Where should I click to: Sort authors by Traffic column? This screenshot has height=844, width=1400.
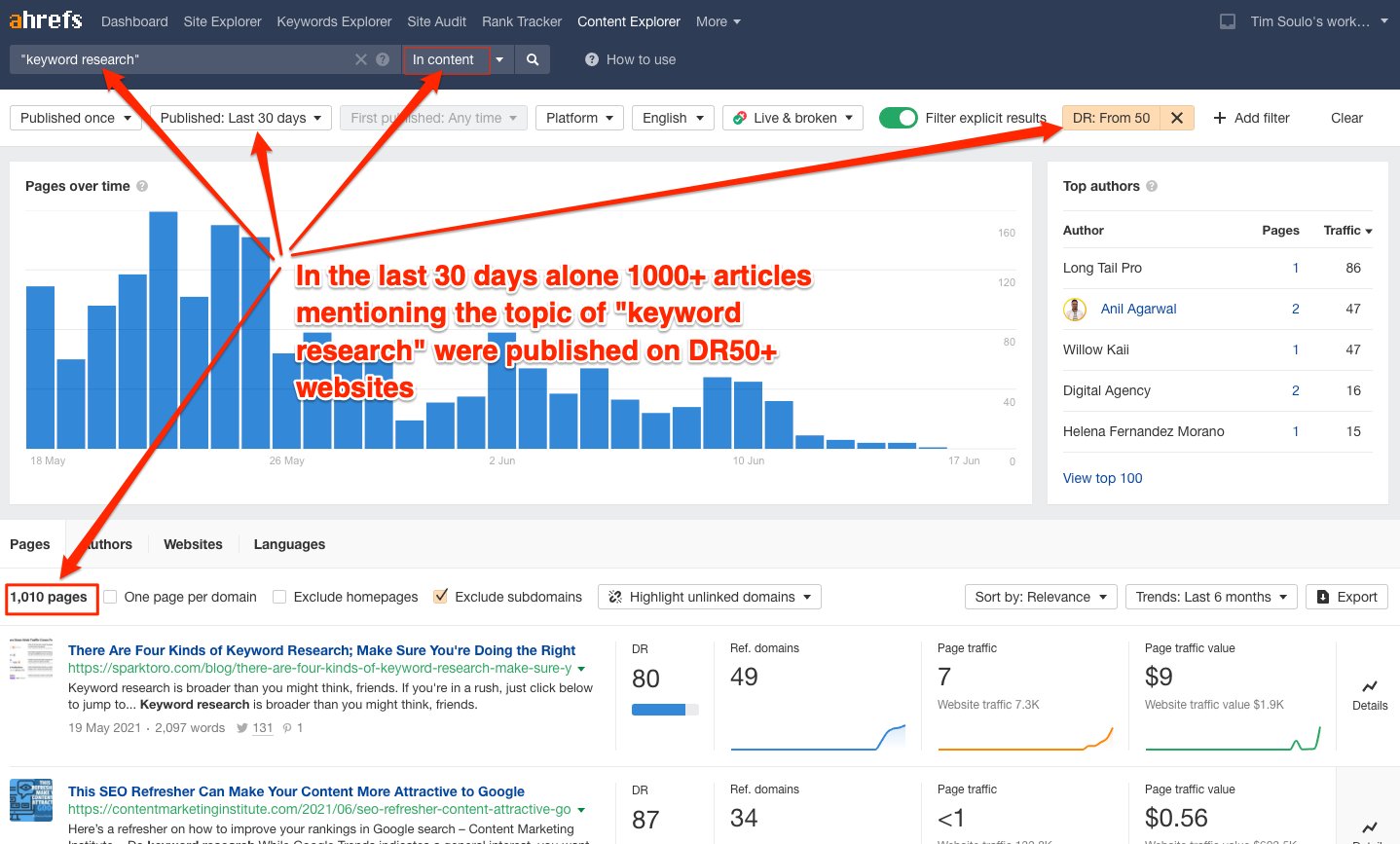1347,231
